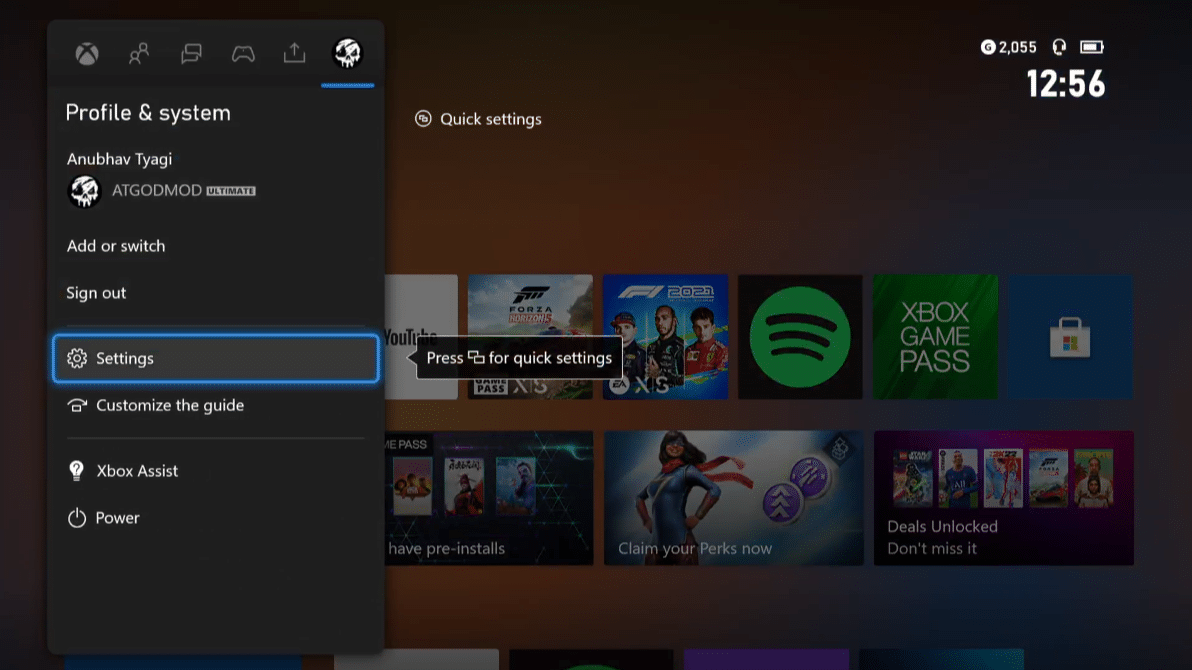Open the Capture & share tab icon

click(294, 52)
